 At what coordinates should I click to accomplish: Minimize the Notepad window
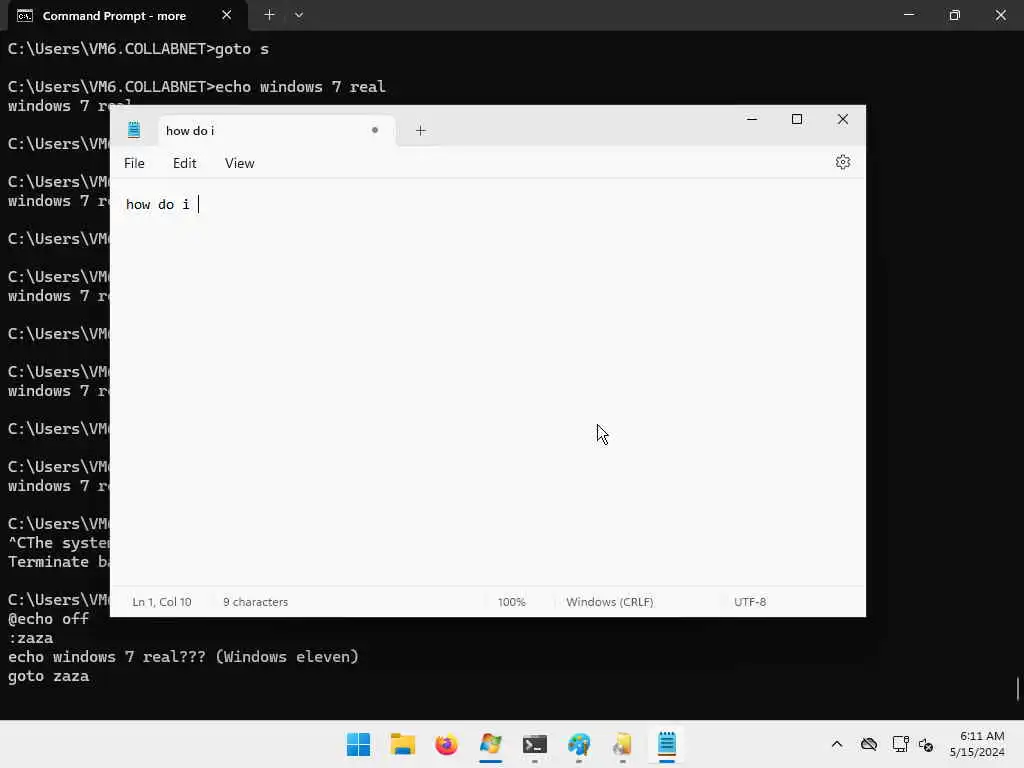pos(752,119)
